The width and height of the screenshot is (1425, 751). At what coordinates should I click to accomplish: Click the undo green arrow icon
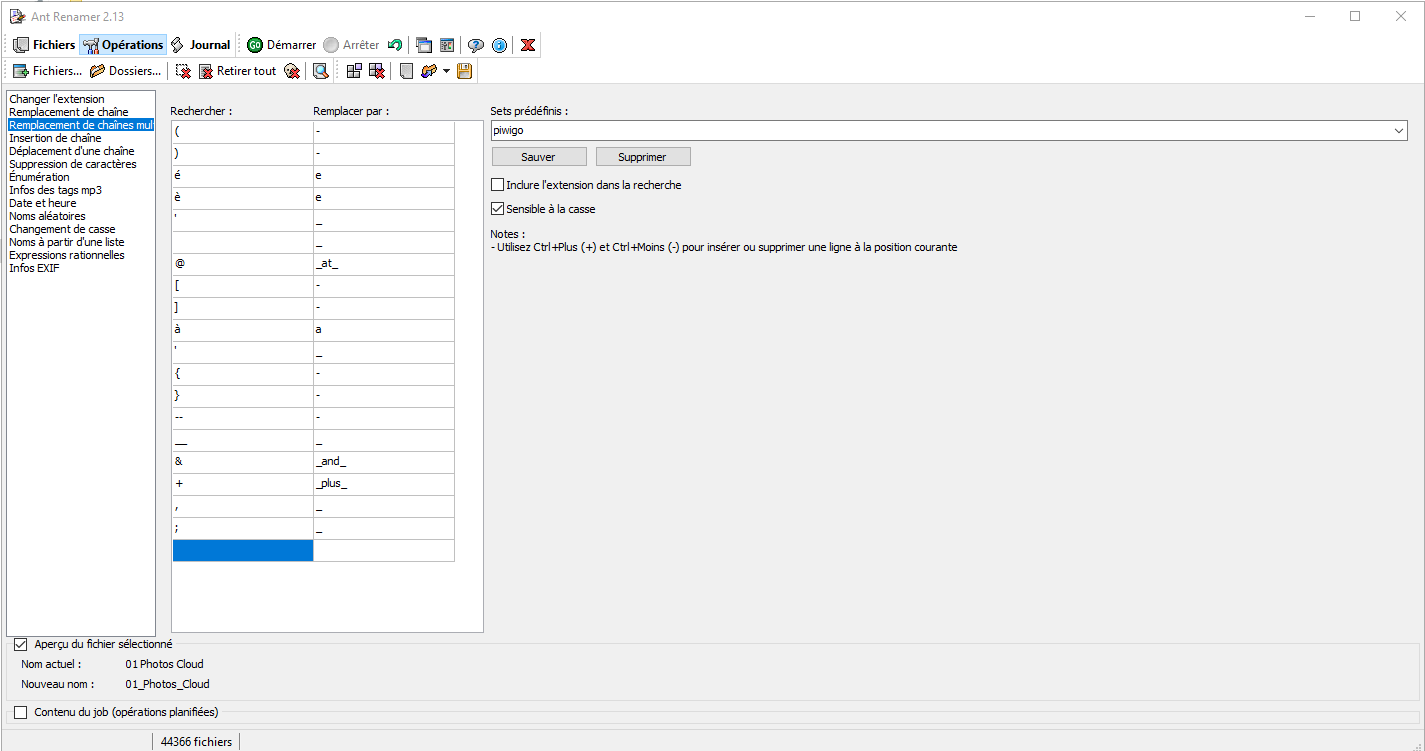(x=395, y=45)
